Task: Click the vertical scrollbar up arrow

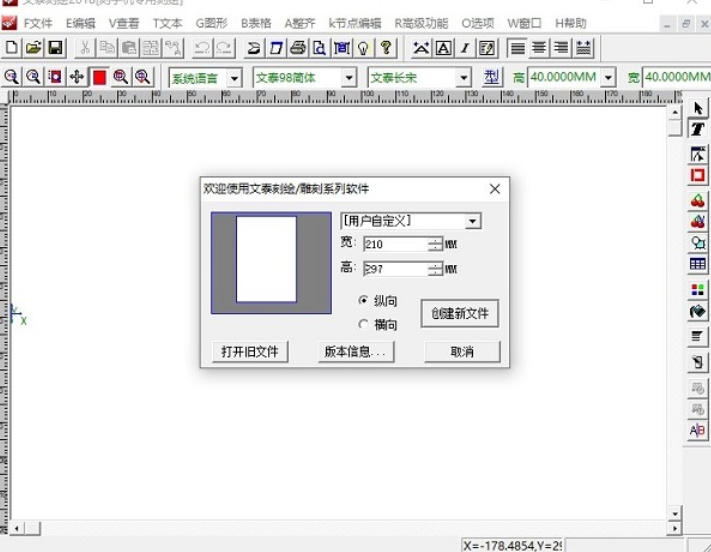Action: pos(675,112)
